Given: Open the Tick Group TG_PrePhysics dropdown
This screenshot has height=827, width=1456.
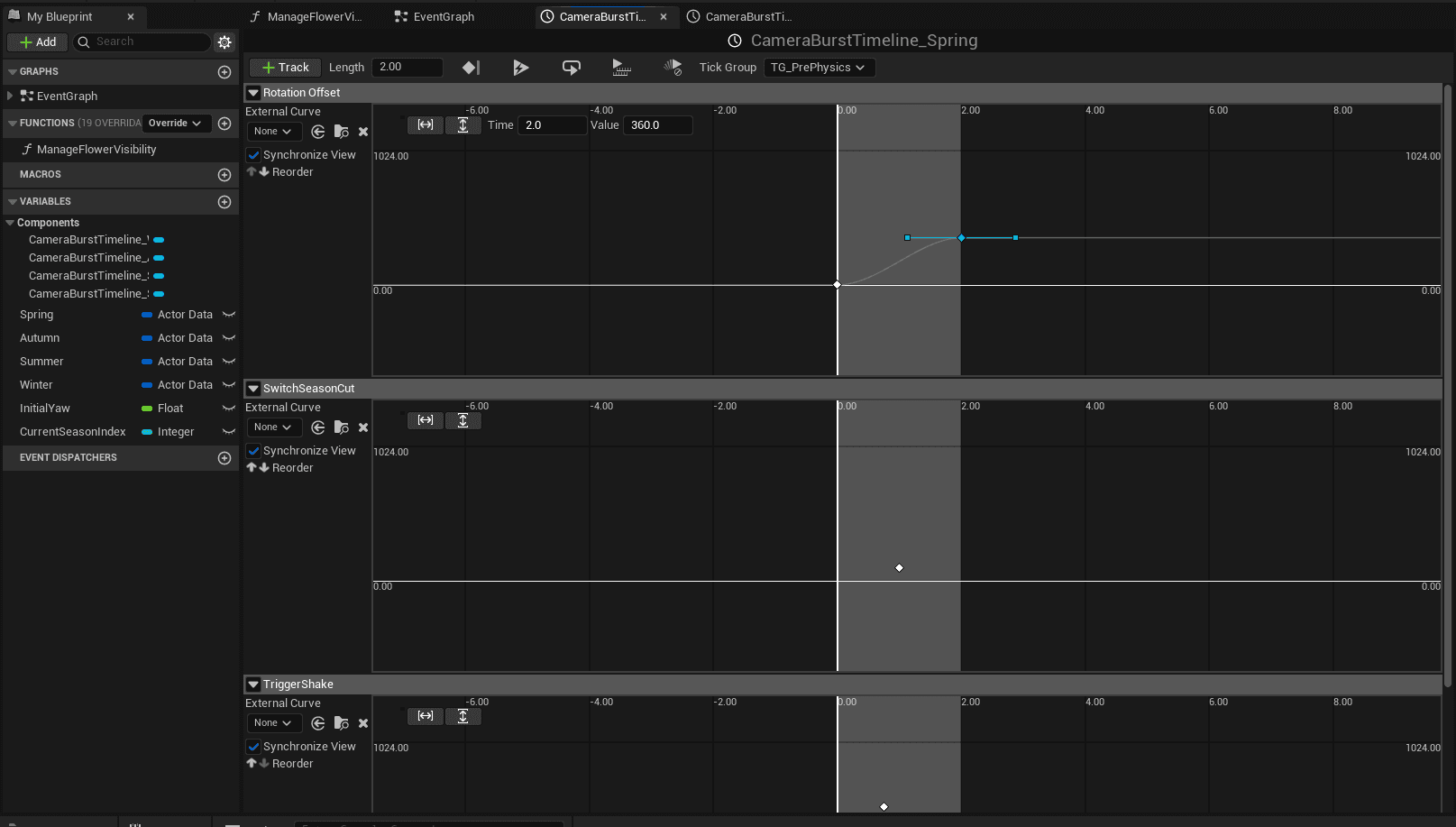Looking at the screenshot, I should tap(819, 68).
